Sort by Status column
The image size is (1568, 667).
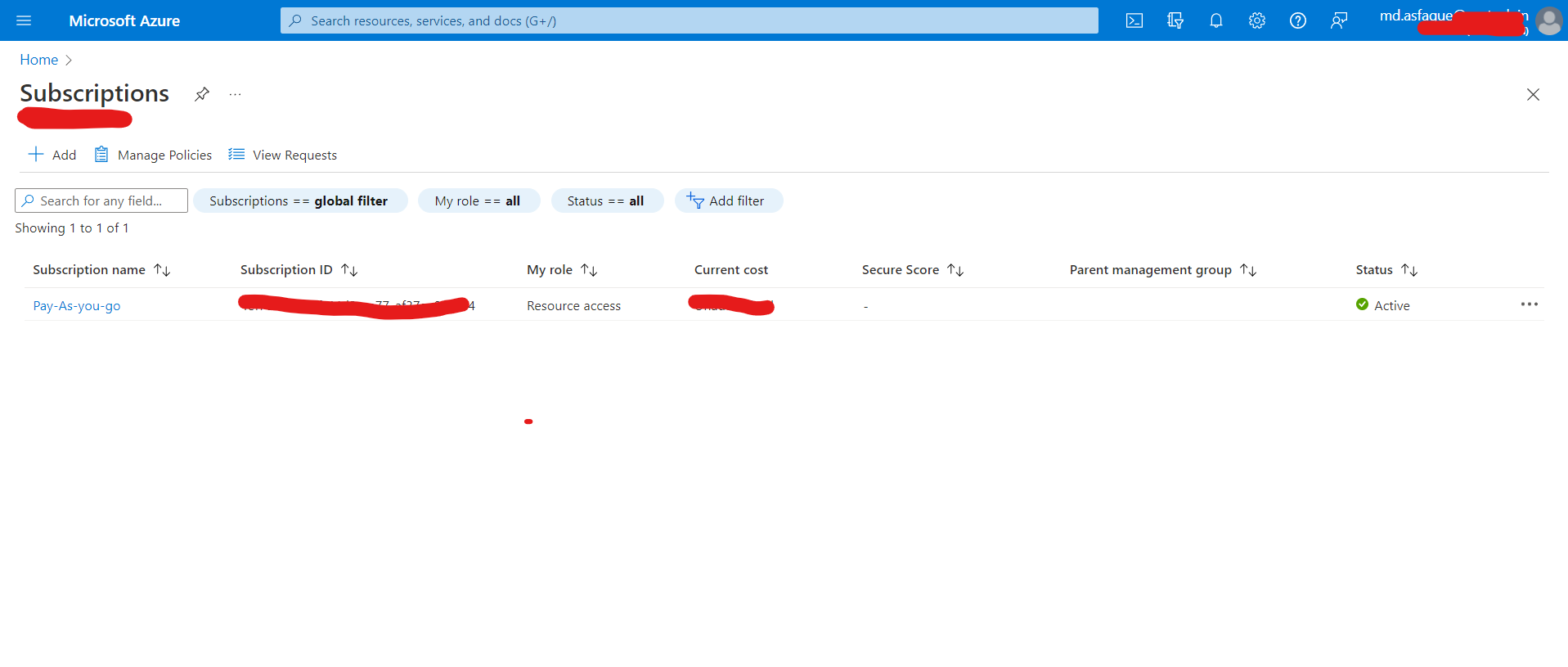[1386, 269]
